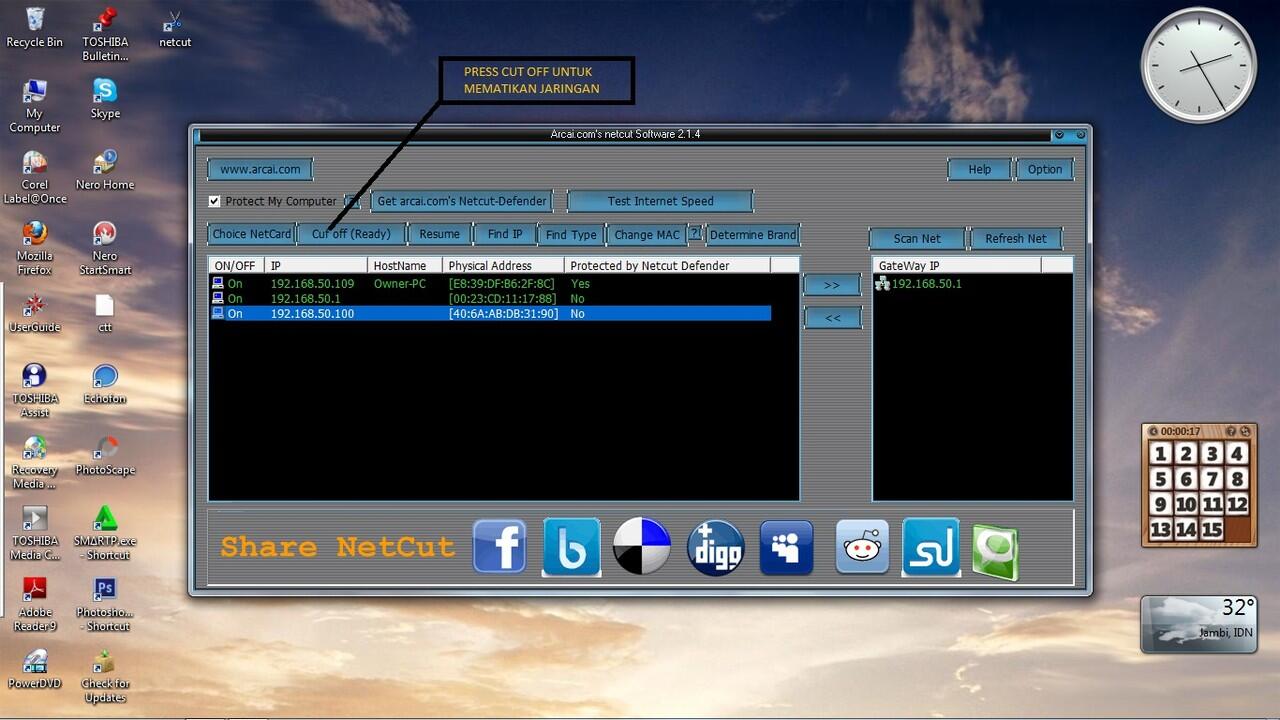Open Corel Label@Once desktop icon

point(35,177)
